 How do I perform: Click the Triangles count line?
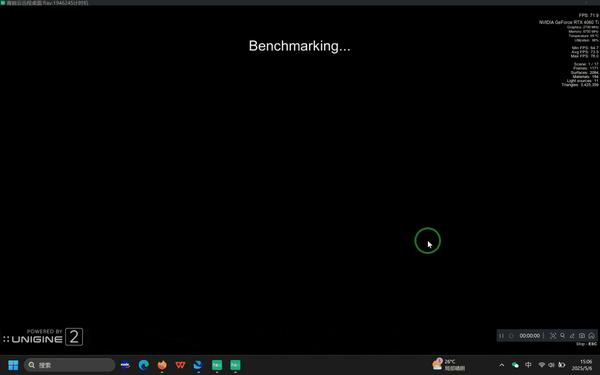[x=580, y=85]
